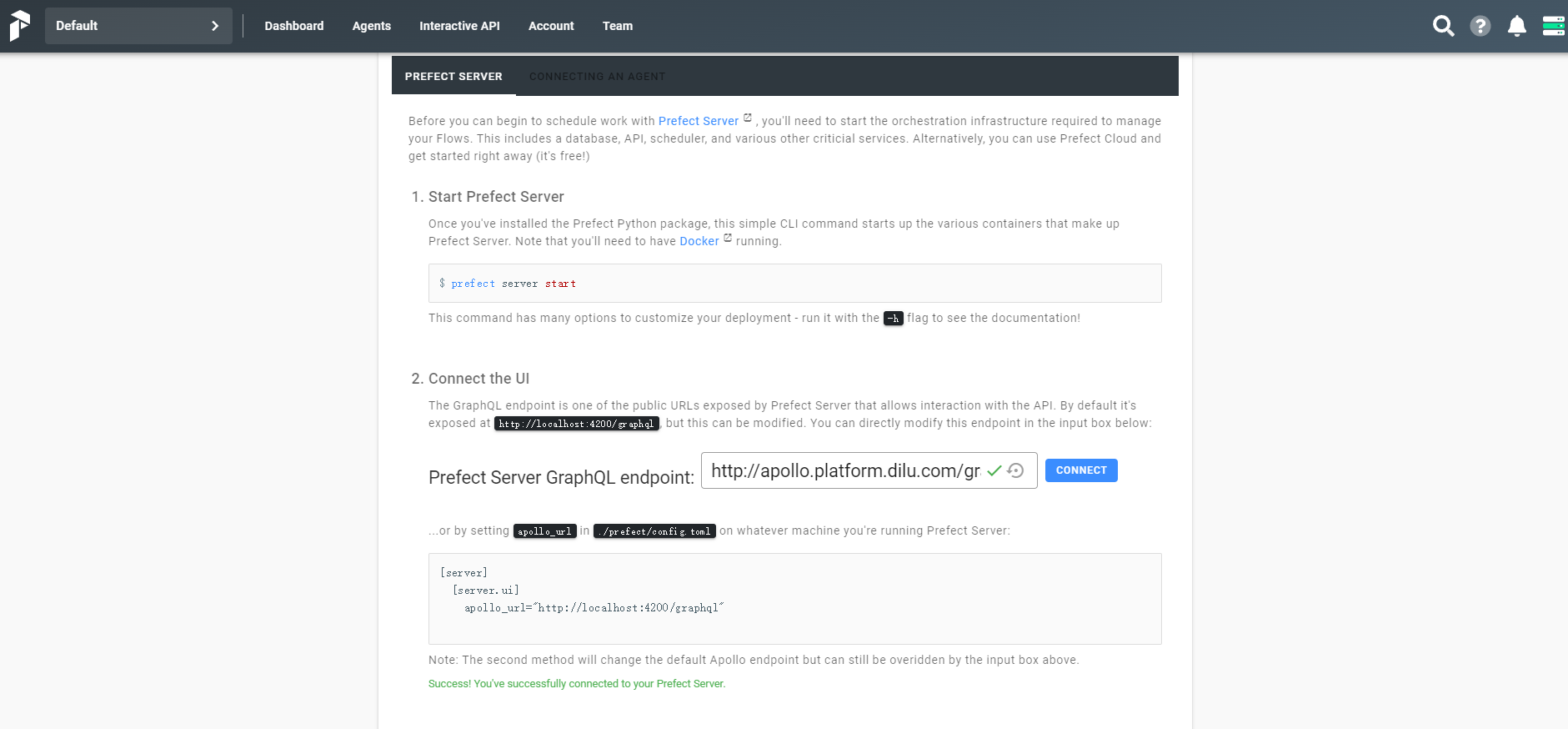Viewport: 1568px width, 729px height.
Task: Open the Interactive API page
Action: coord(459,26)
